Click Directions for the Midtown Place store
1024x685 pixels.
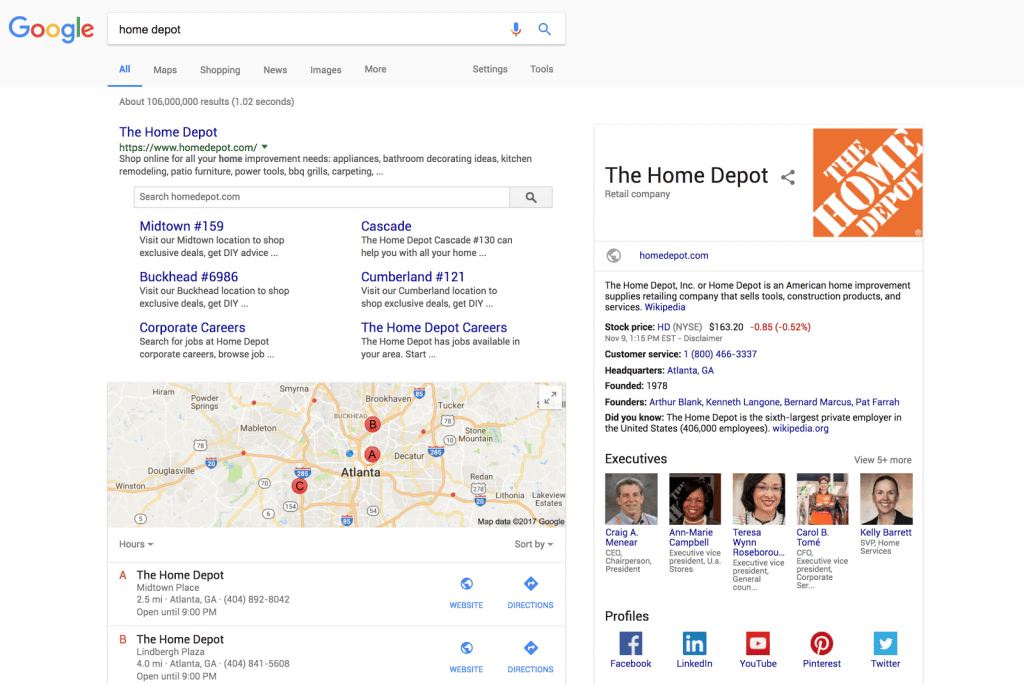click(530, 590)
